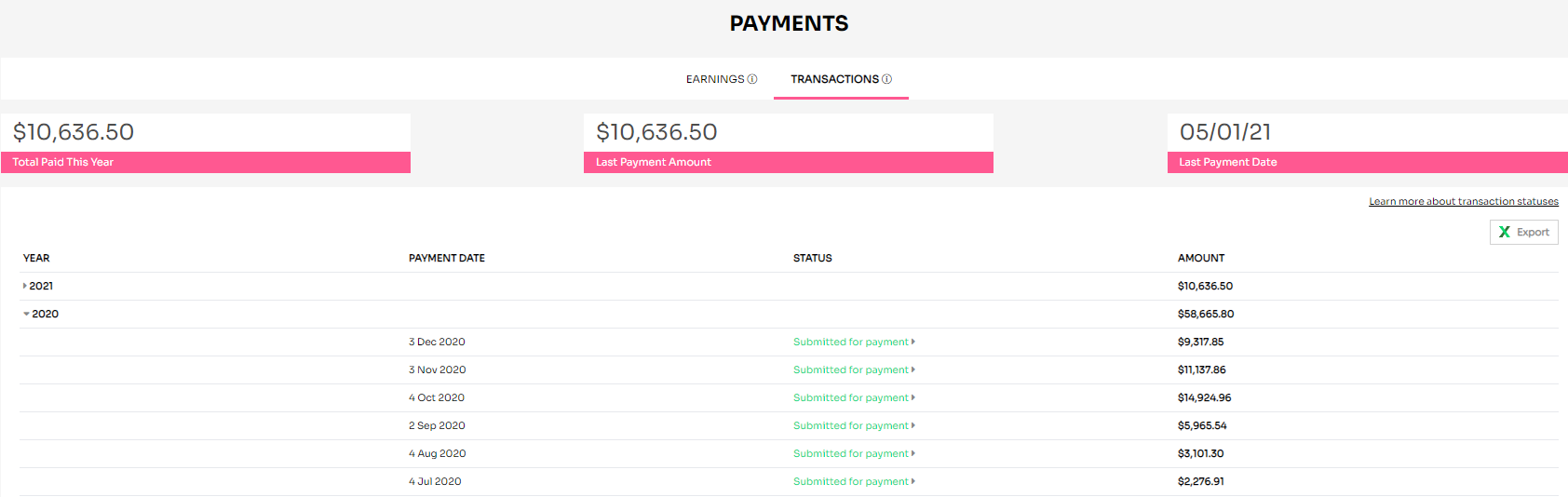Screen dimensions: 1568x497
Task: Click the Excel icon on Export button
Action: coord(1505,232)
